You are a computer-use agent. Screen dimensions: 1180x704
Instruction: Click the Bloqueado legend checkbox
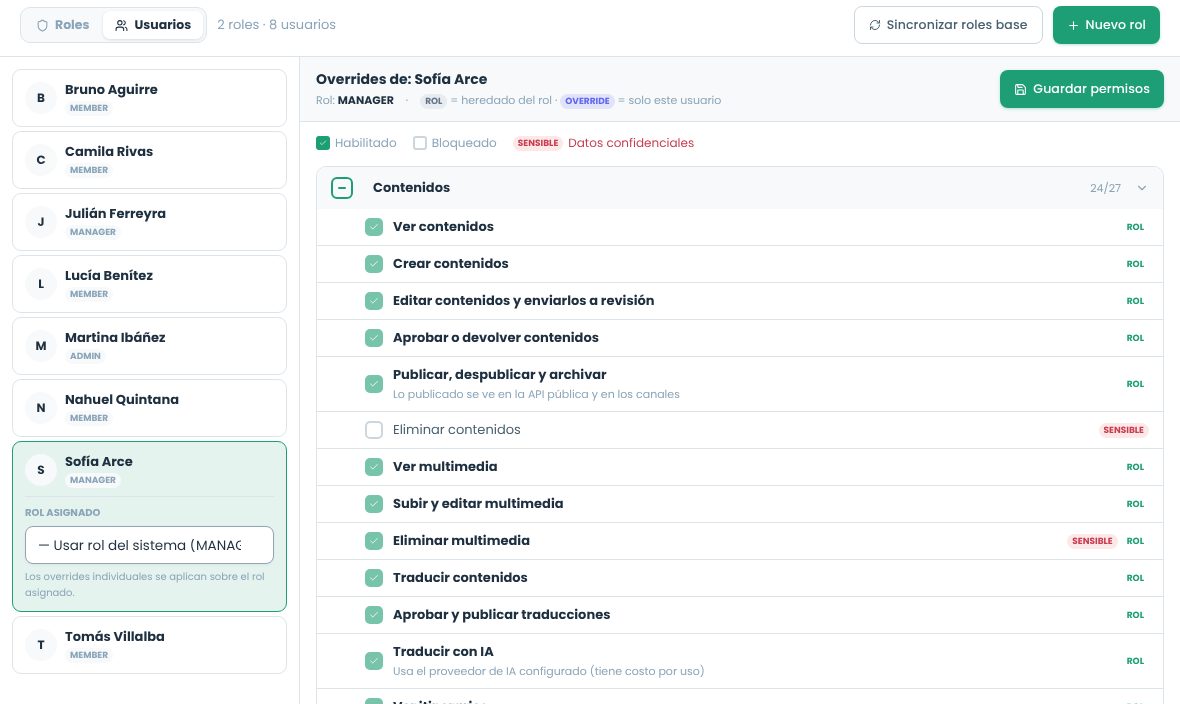[x=420, y=143]
